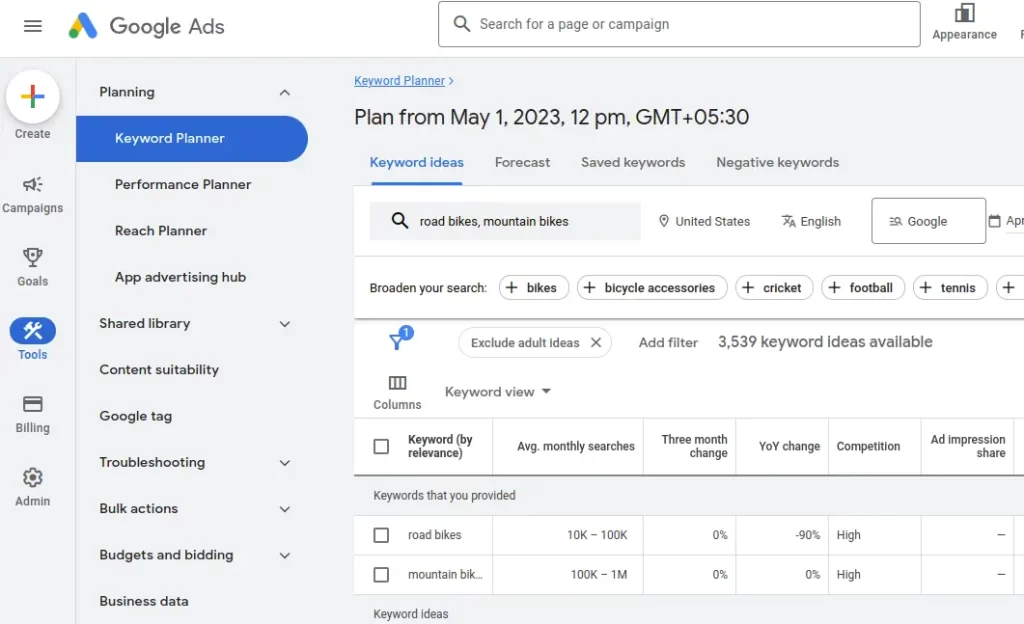Open the Google search network selector
The width and height of the screenshot is (1024, 624).
click(x=928, y=221)
